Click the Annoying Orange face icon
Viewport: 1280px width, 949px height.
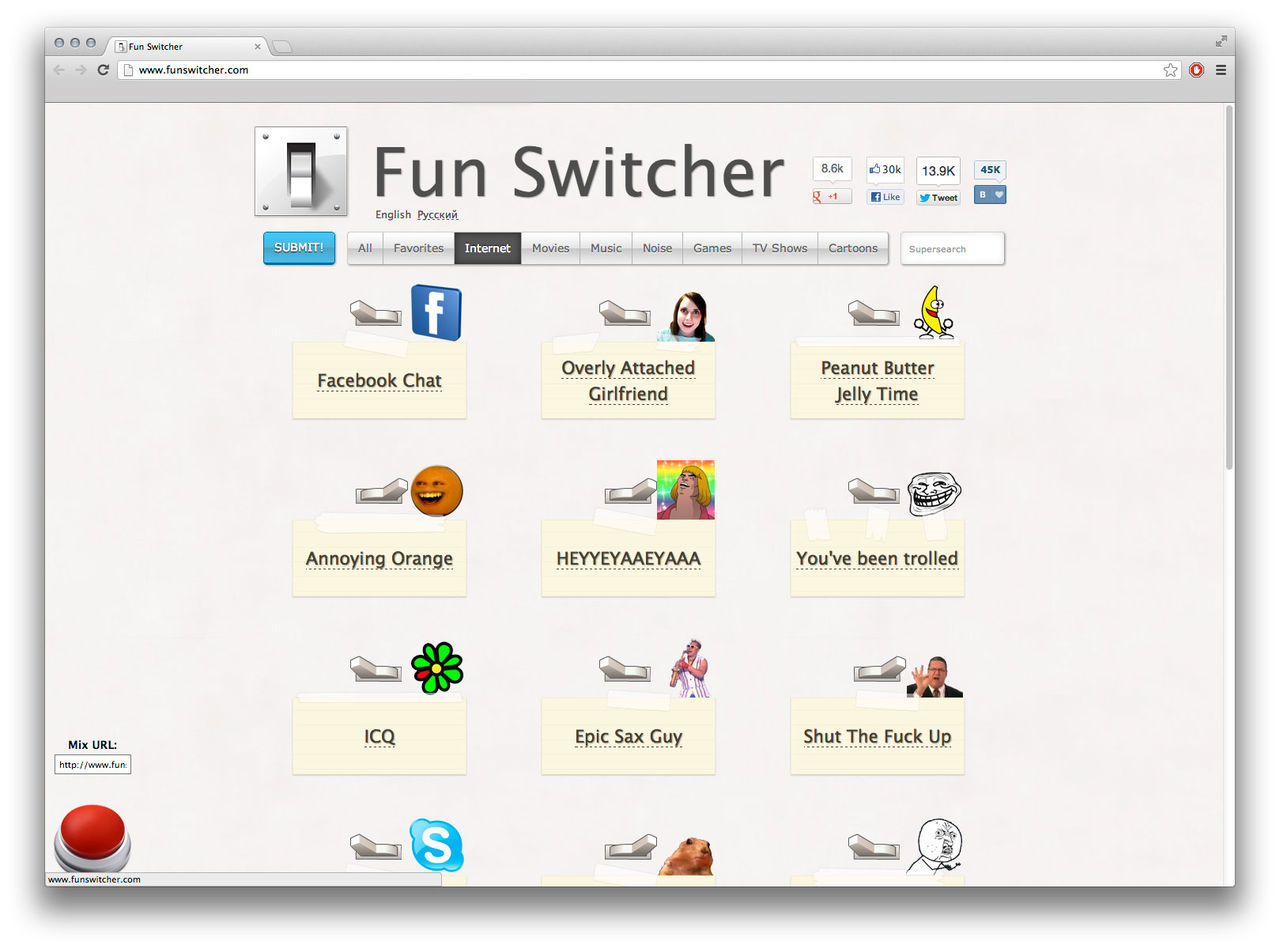coord(437,491)
